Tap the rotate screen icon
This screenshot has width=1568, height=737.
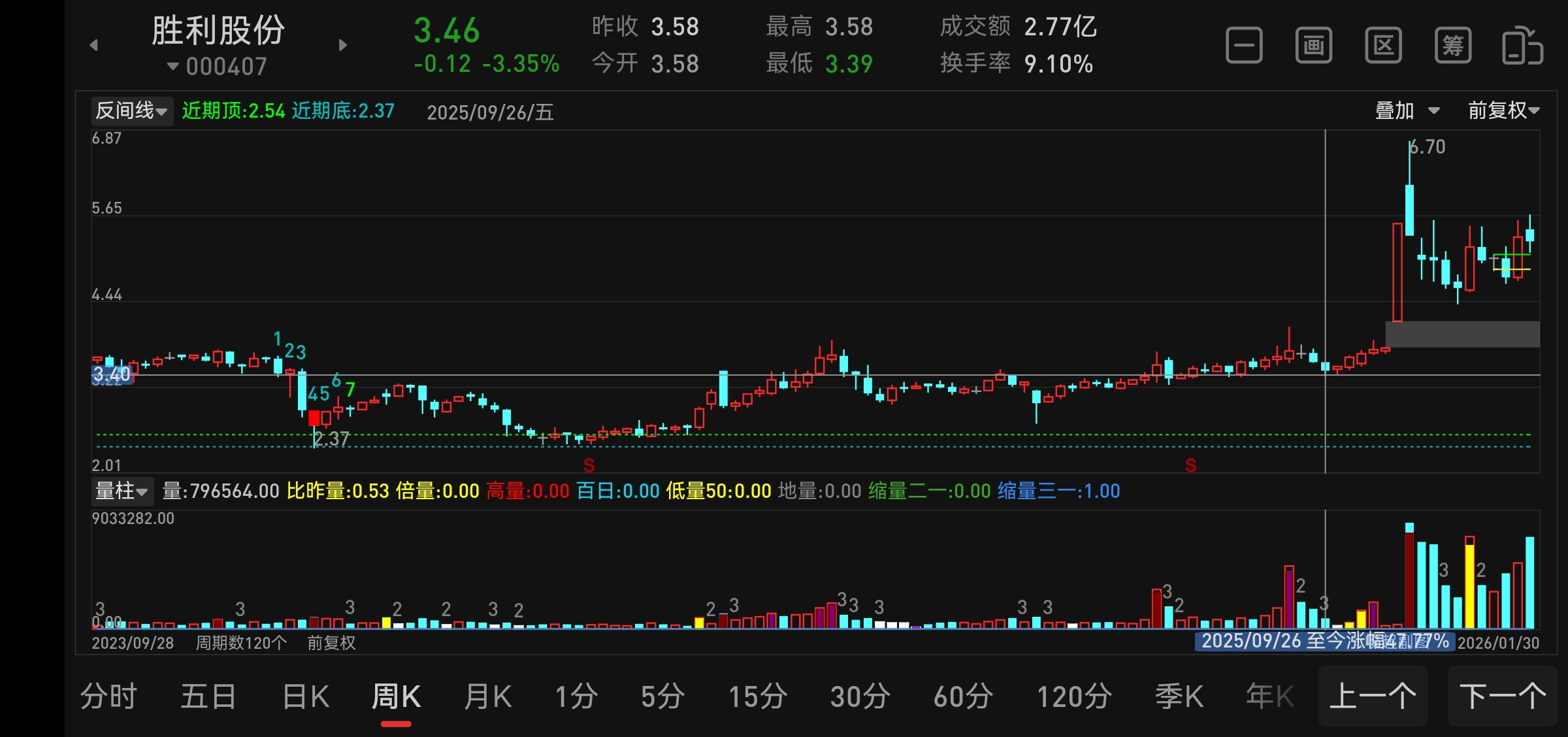(x=1522, y=46)
